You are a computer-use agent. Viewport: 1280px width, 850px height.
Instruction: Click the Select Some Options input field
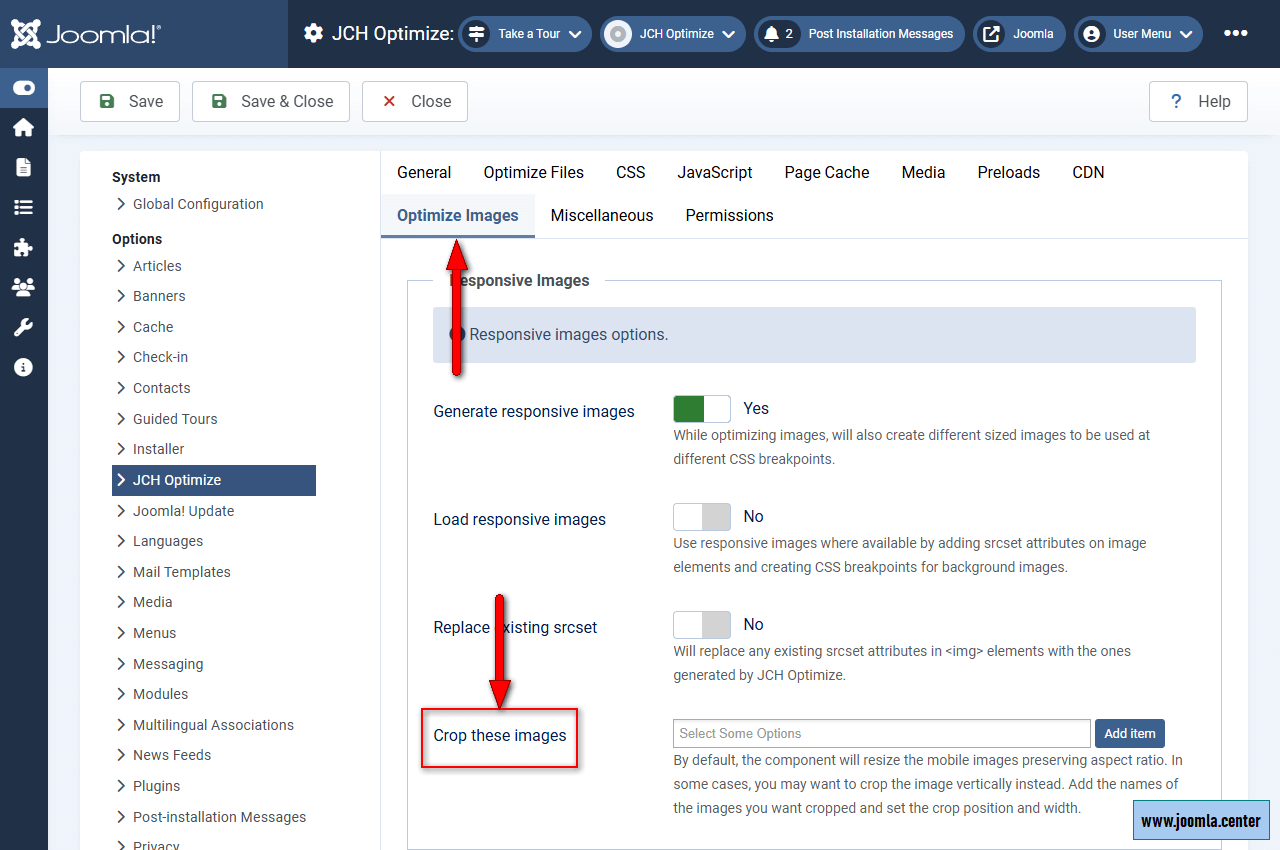[881, 734]
